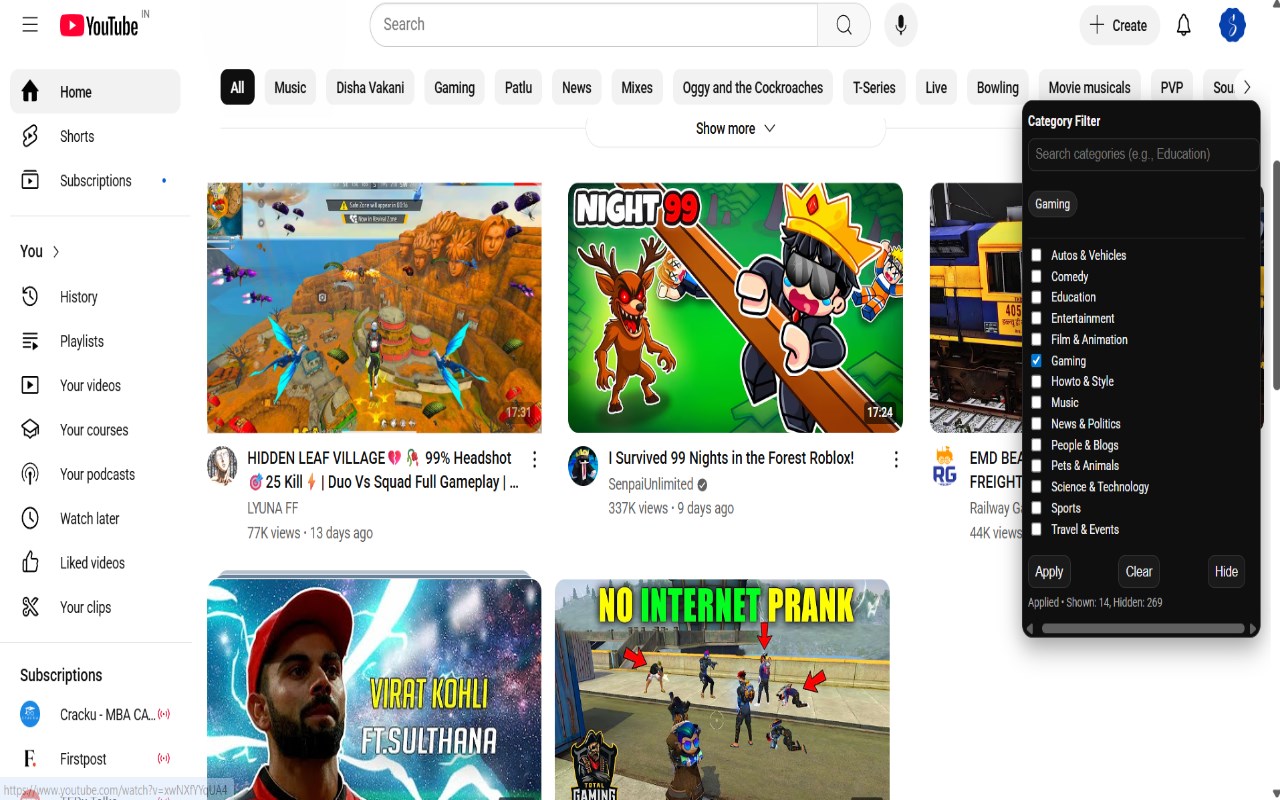The image size is (1280, 800).
Task: Click the Create button
Action: [1119, 25]
